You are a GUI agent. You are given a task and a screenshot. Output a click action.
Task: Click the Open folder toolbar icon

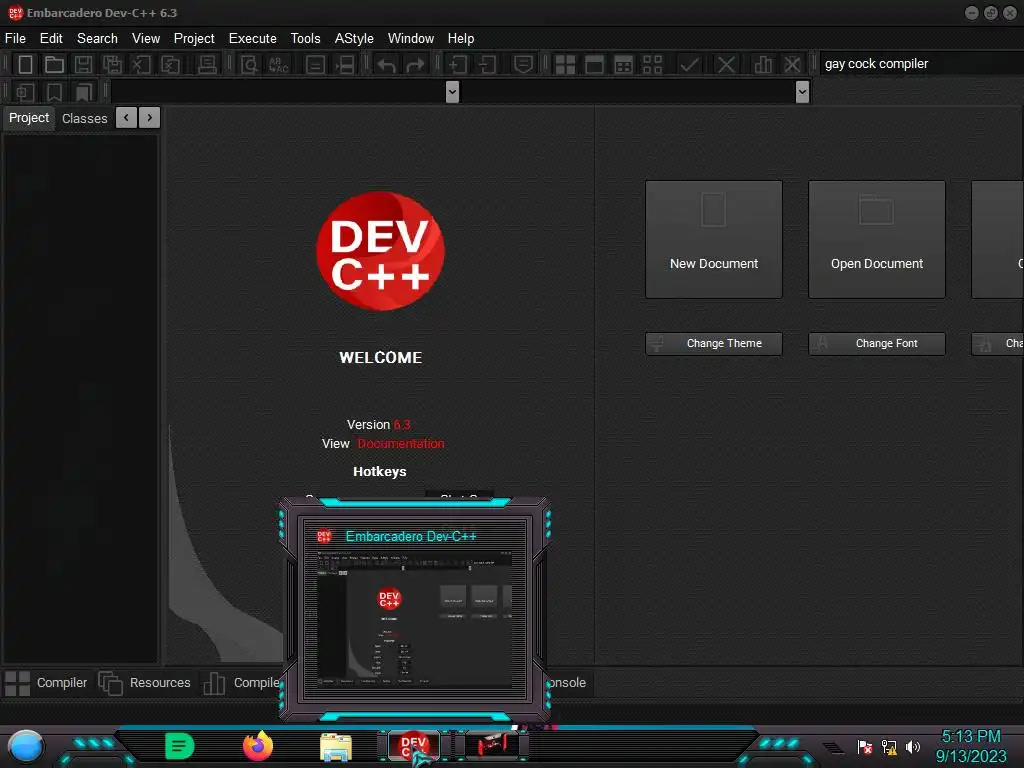[54, 64]
